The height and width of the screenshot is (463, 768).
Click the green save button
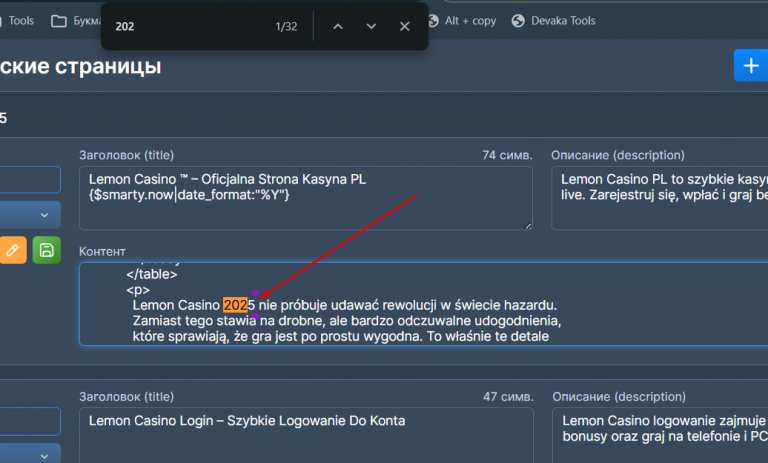[47, 250]
